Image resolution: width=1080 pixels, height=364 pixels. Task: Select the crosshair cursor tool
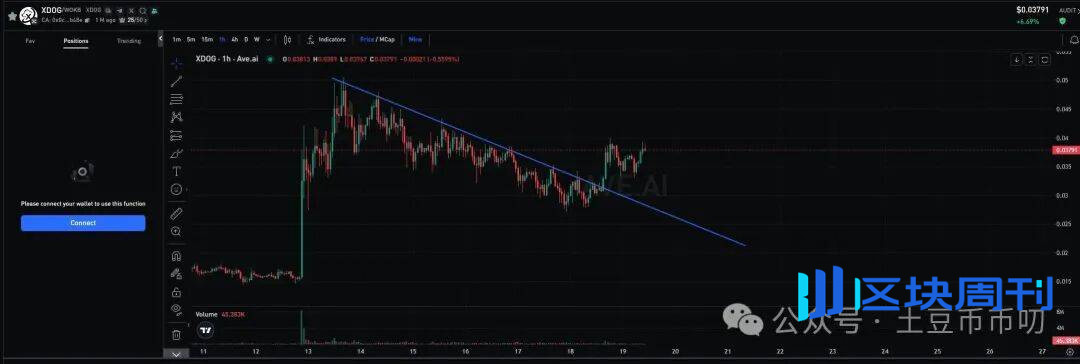(176, 63)
